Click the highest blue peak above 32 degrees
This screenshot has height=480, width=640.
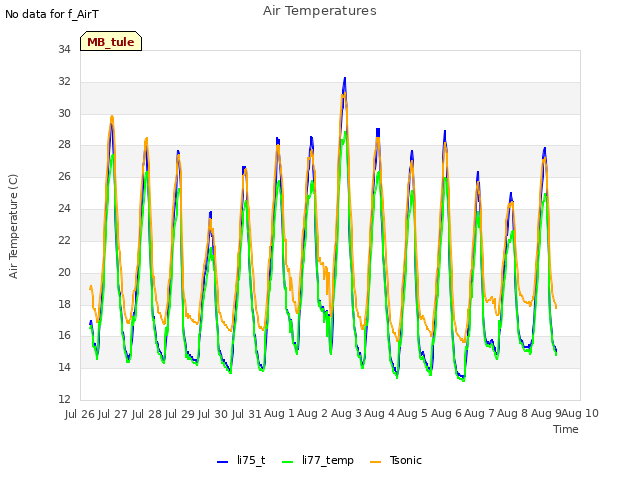click(x=345, y=79)
